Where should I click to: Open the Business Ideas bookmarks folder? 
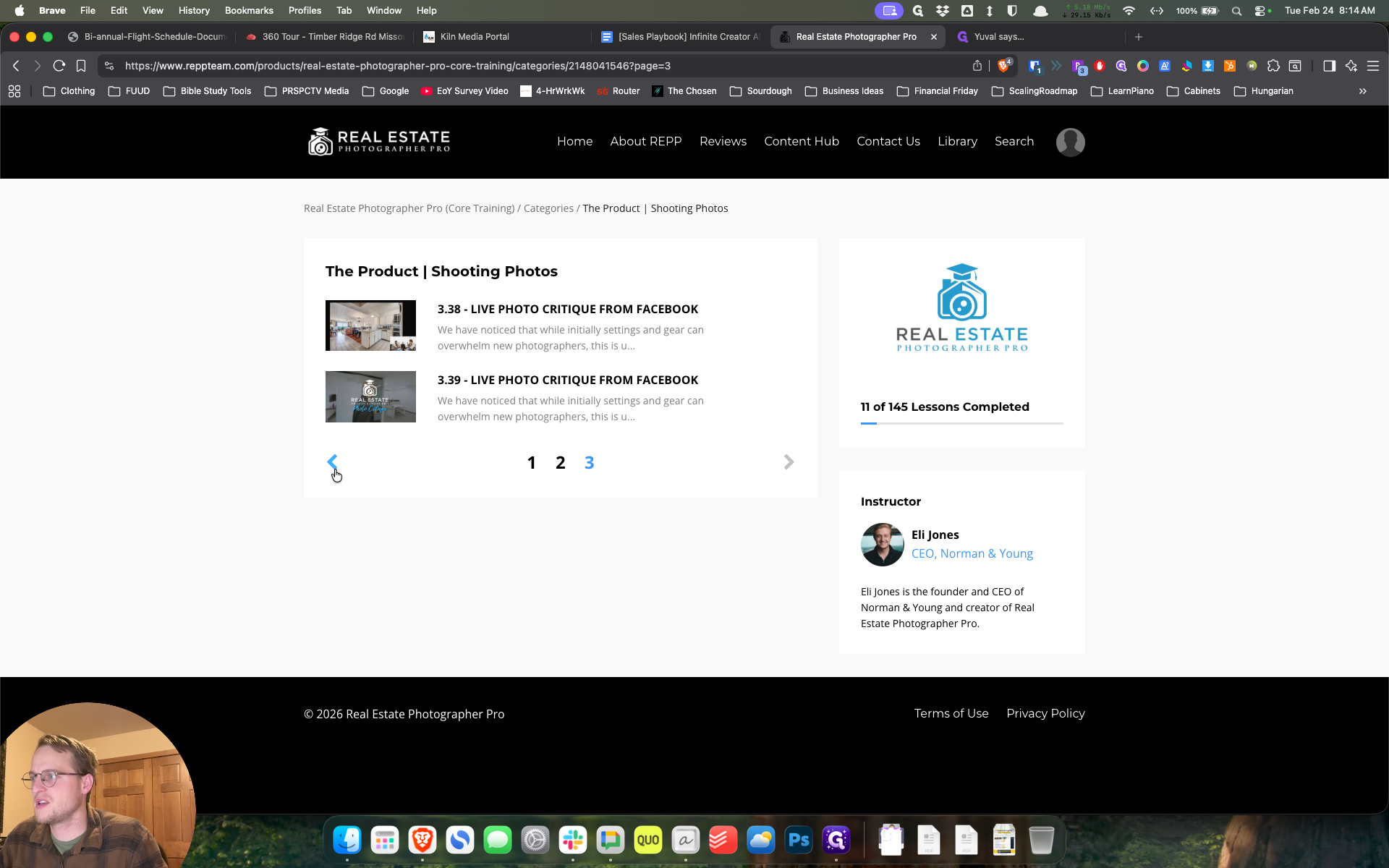point(844,91)
